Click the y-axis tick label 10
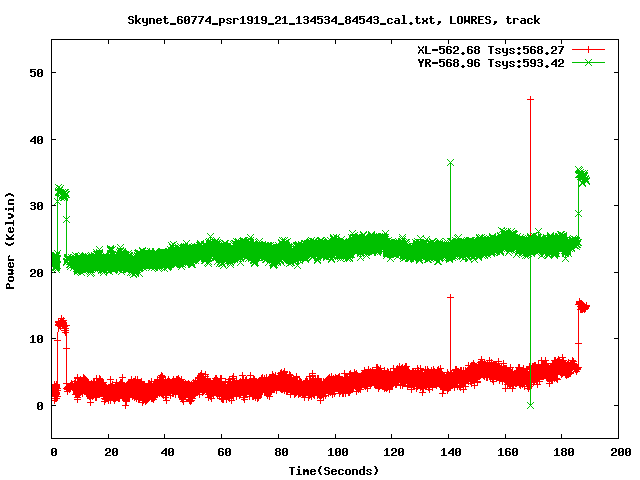Viewport: 640px width, 480px height. tap(36, 339)
